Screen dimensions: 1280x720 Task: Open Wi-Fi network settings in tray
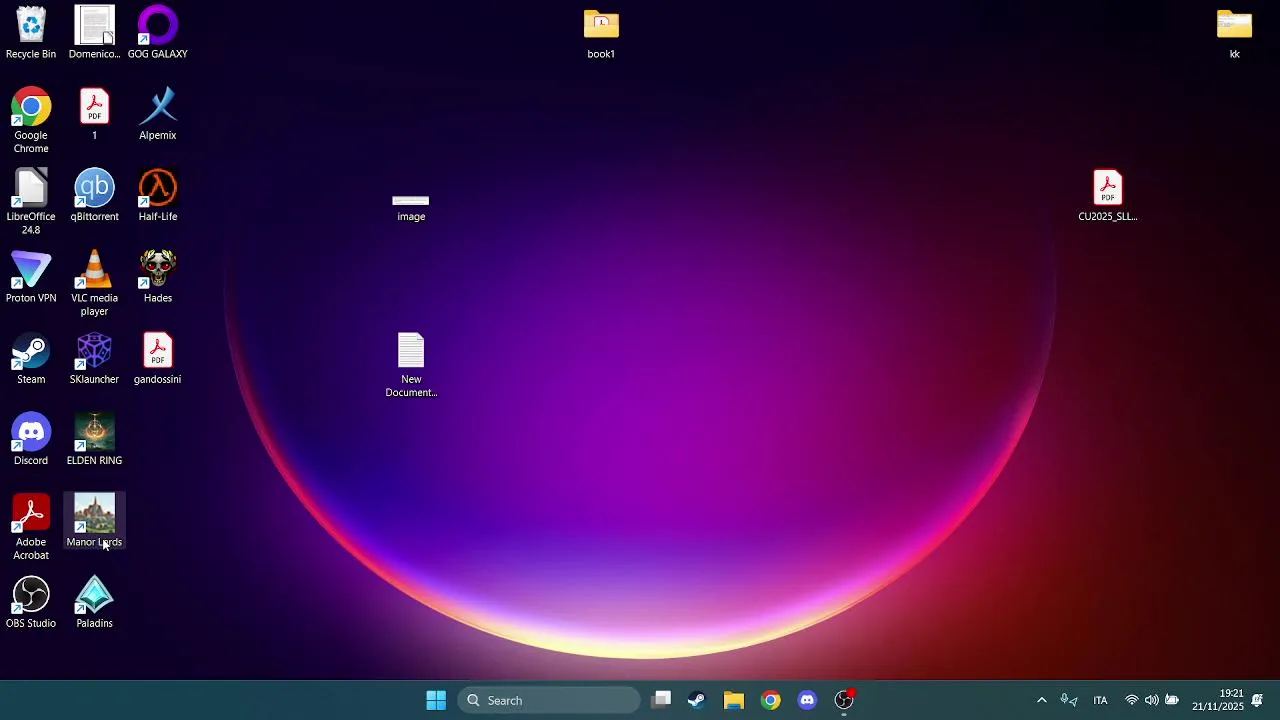point(1132,700)
